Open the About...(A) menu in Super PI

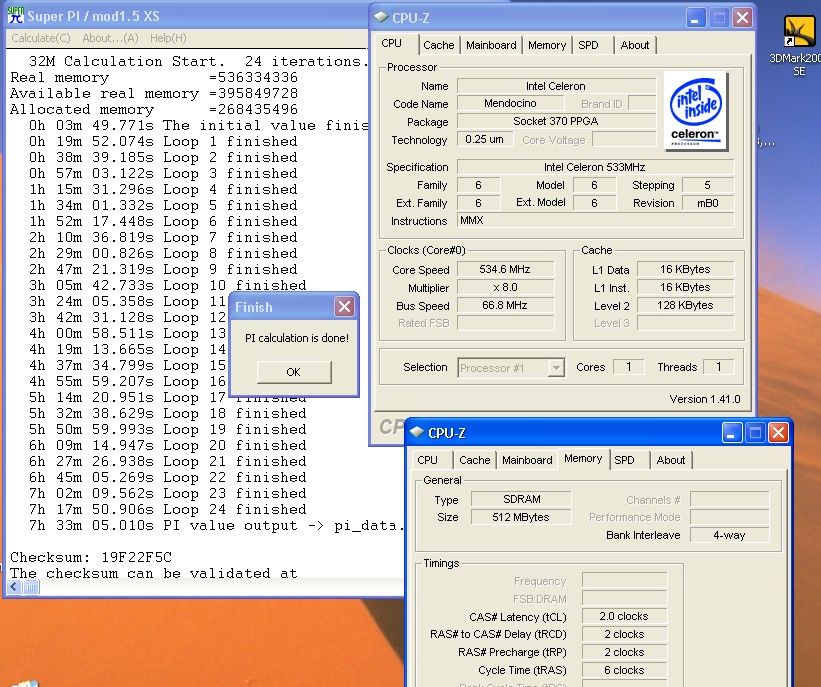pyautogui.click(x=110, y=38)
